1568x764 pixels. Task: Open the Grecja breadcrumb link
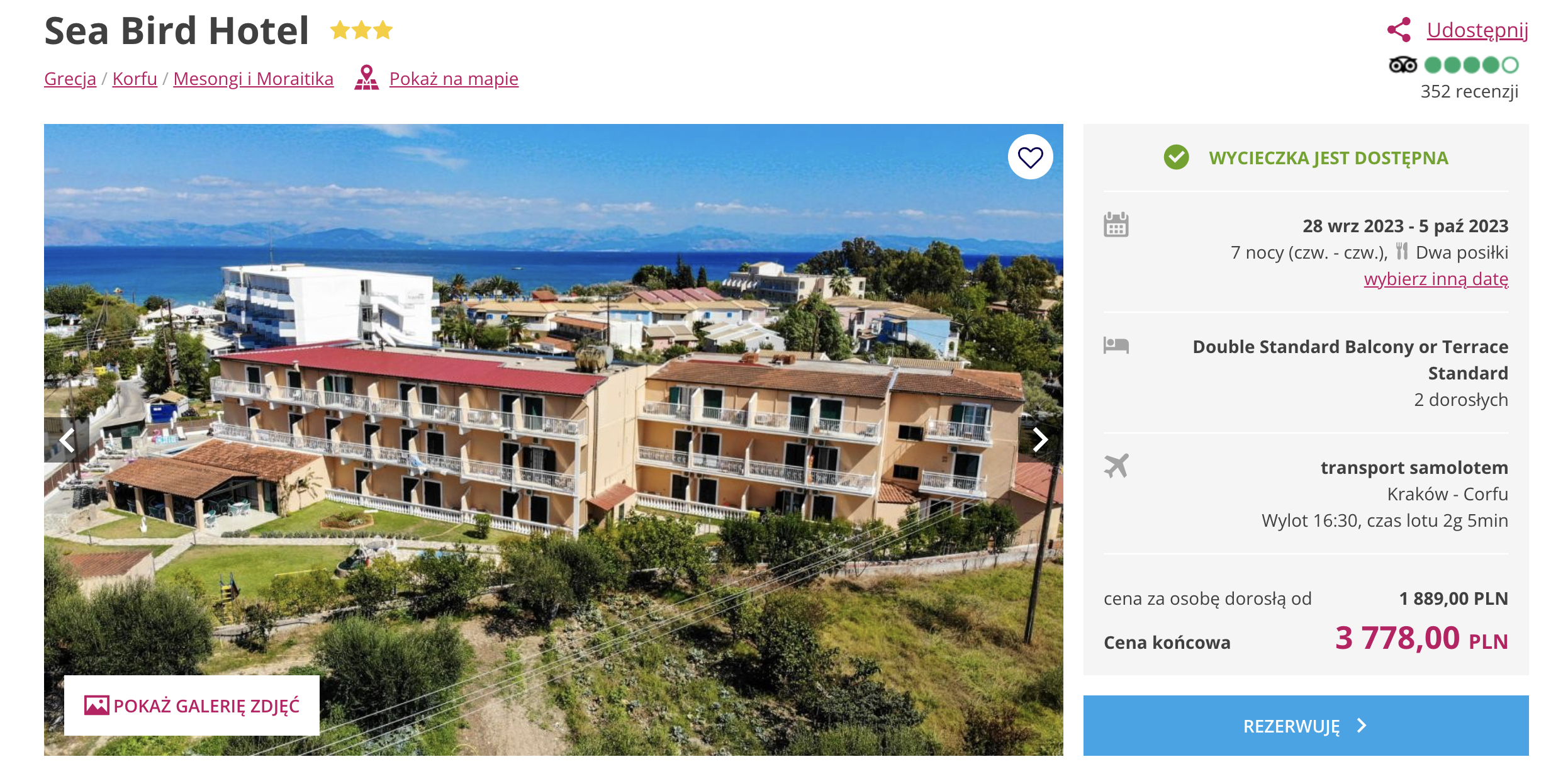70,79
